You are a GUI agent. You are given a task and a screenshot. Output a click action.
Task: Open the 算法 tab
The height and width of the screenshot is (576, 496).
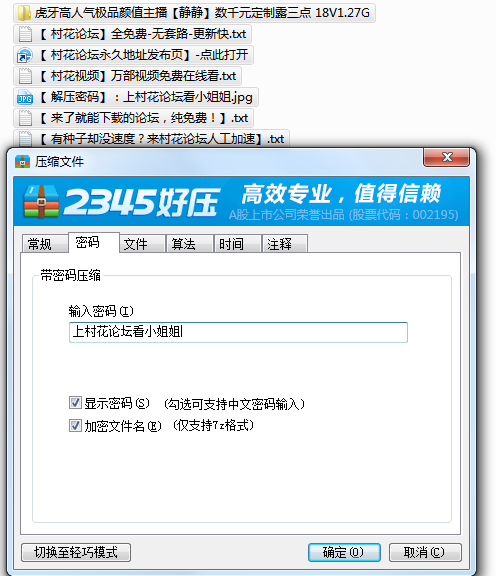(190, 243)
